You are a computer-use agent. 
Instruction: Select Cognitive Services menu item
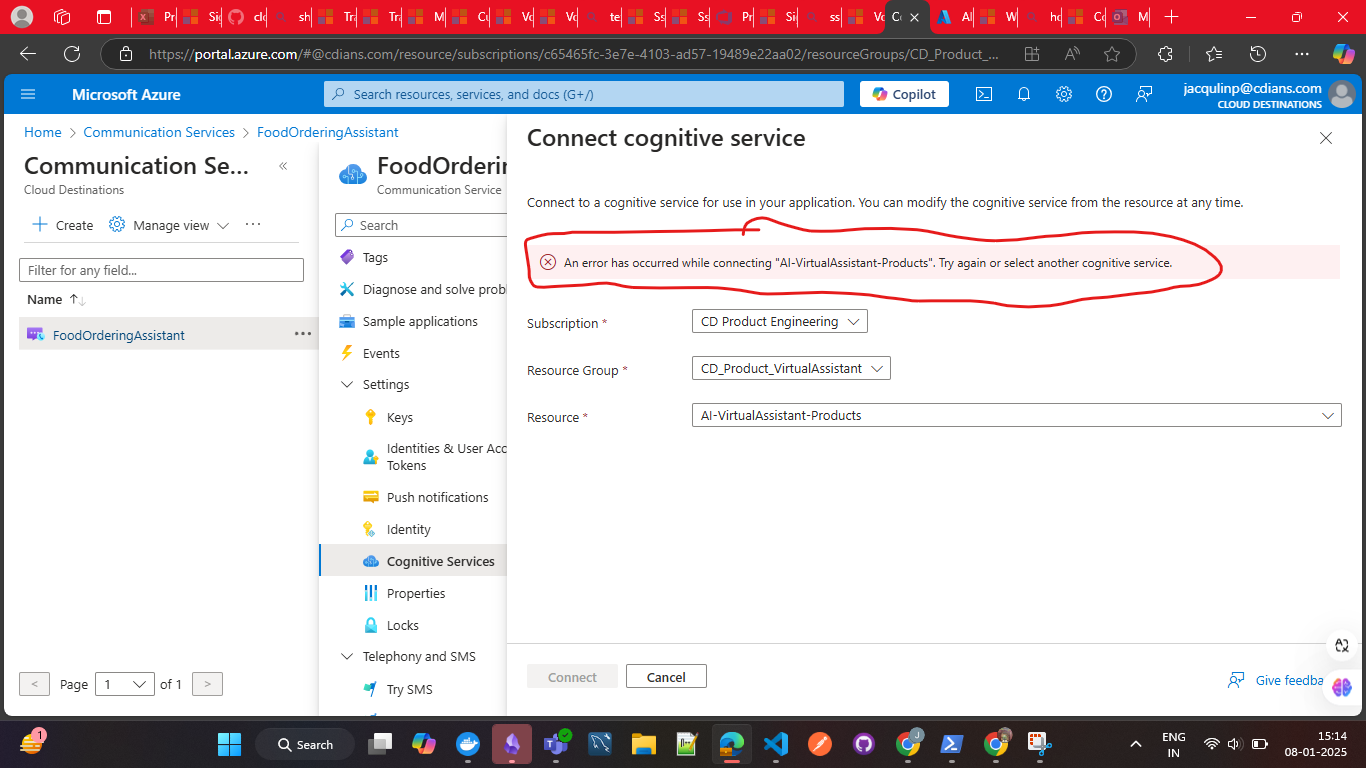pyautogui.click(x=440, y=561)
